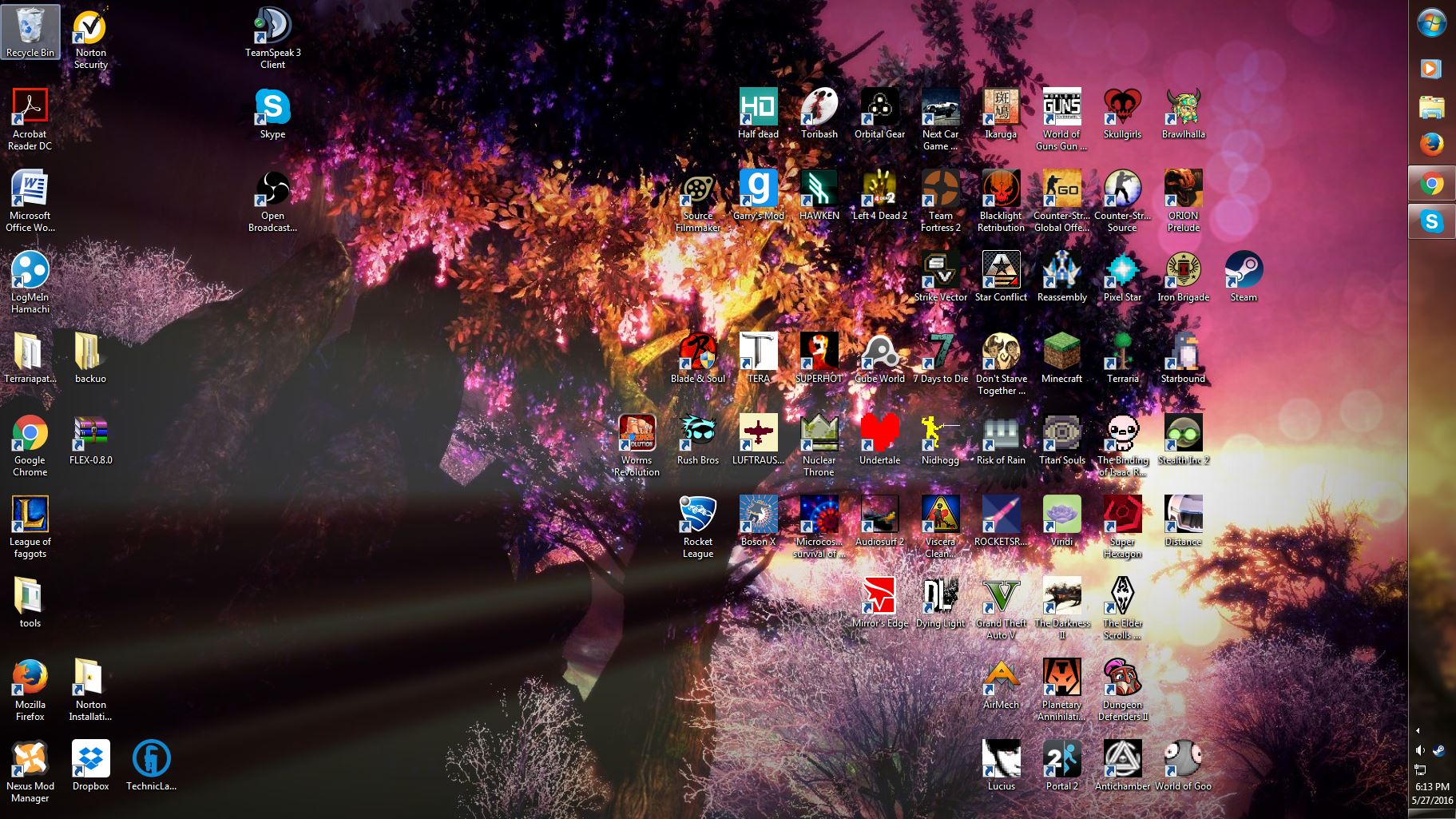This screenshot has width=1456, height=819.
Task: Select the Open Broadcaster desktop shortcut
Action: (x=272, y=201)
